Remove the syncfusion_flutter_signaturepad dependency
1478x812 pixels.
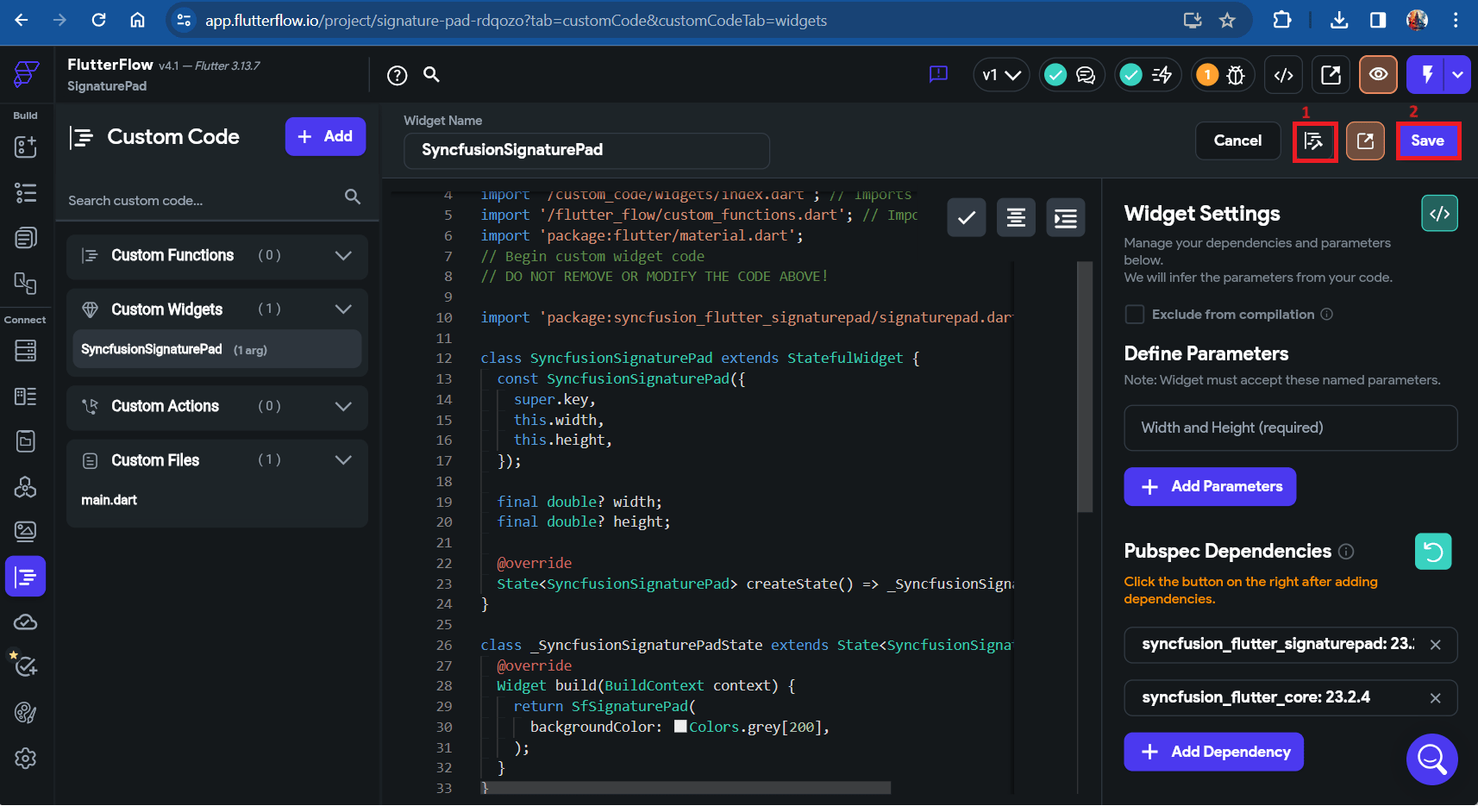click(x=1435, y=646)
